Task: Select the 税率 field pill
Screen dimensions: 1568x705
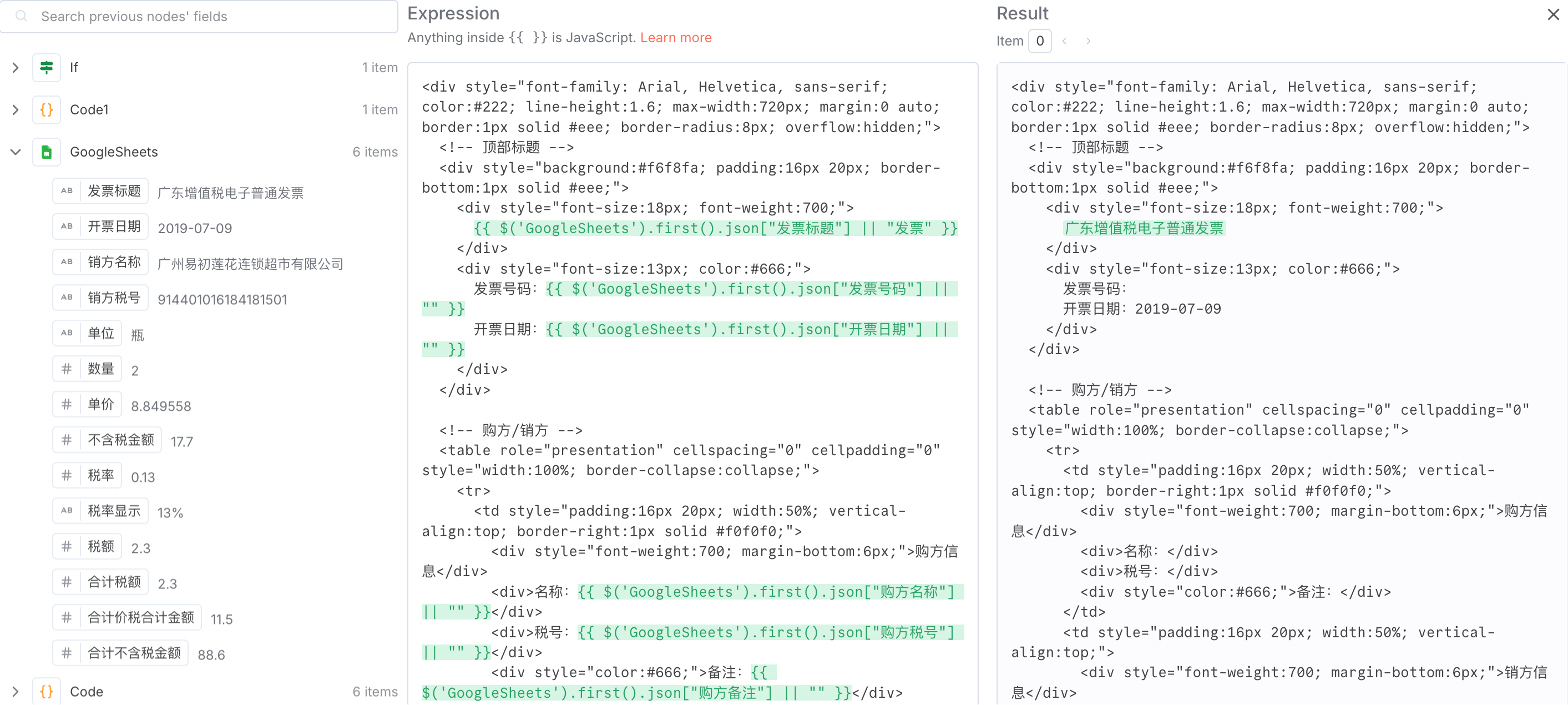Action: (87, 476)
